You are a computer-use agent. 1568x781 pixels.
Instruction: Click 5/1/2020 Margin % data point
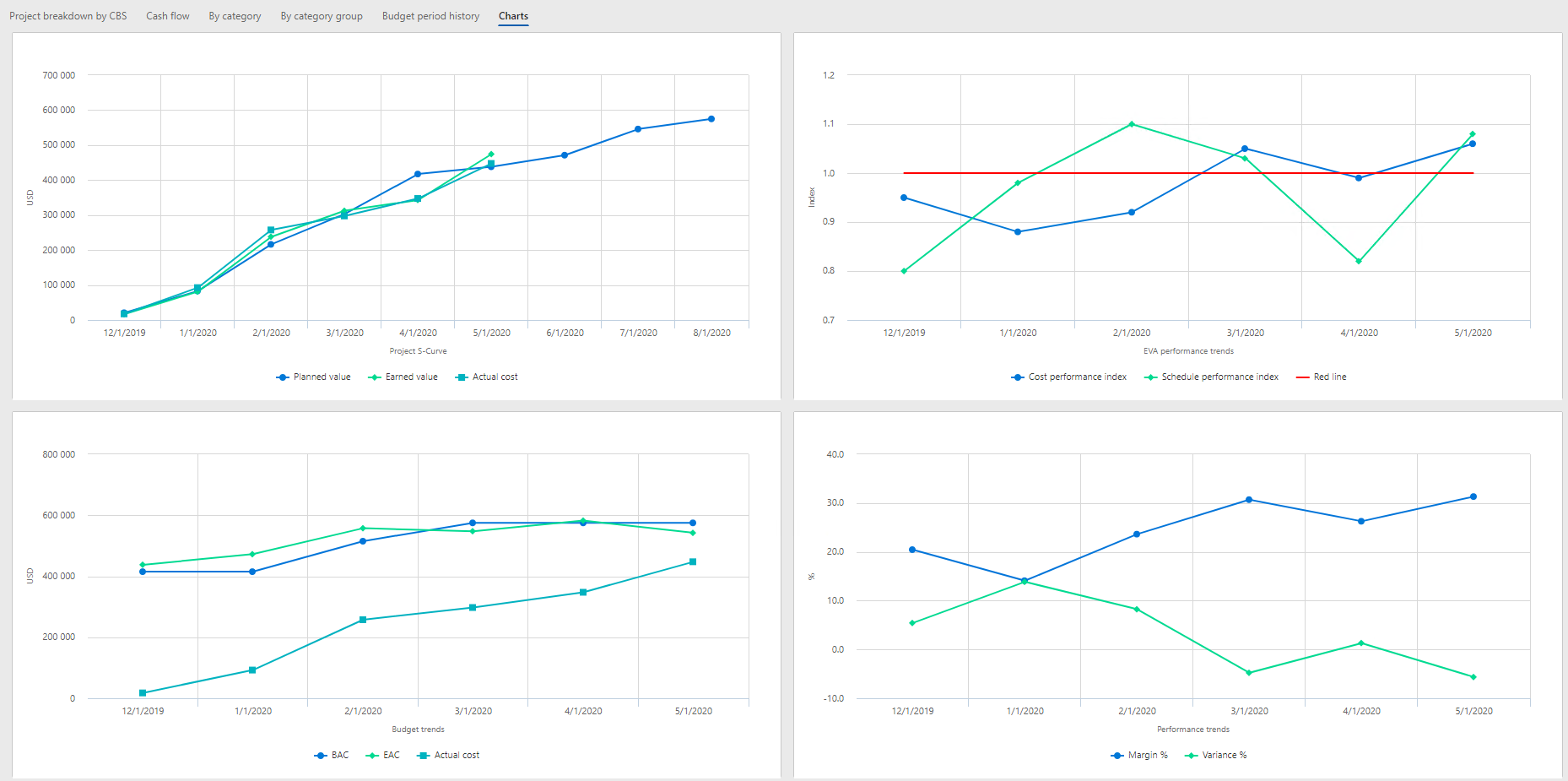tap(1473, 496)
